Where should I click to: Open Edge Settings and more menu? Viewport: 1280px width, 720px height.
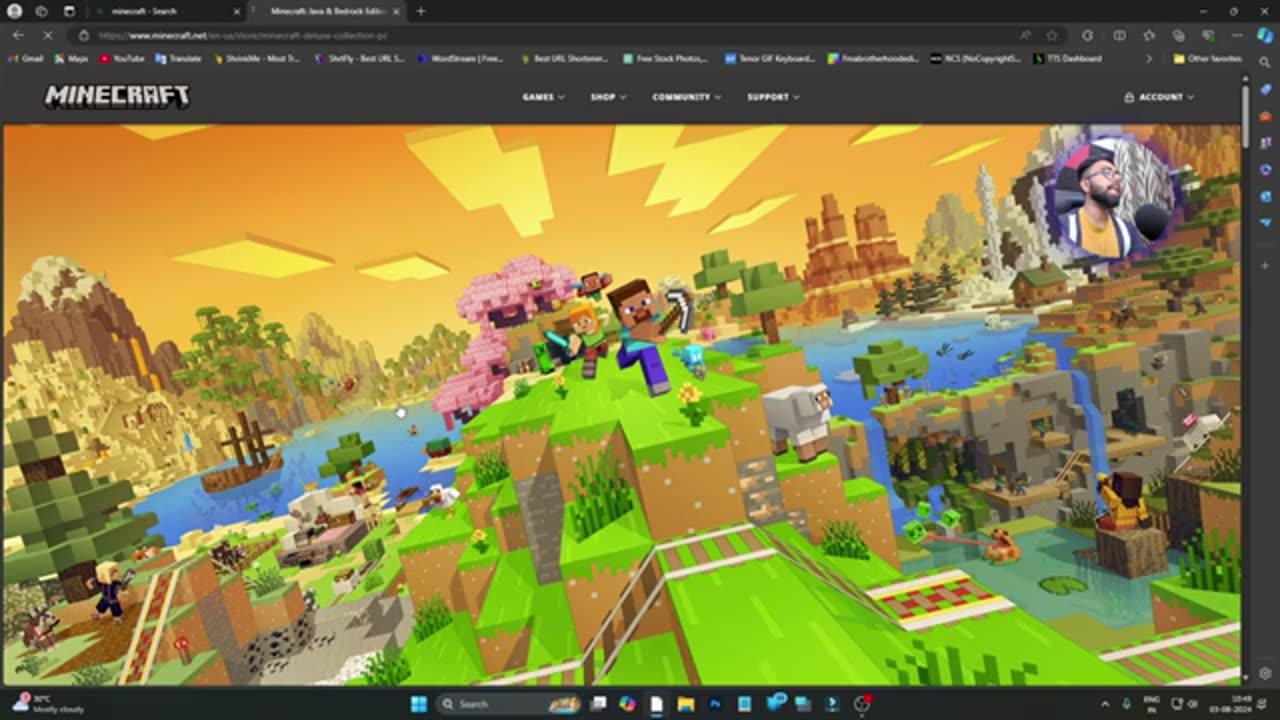(1238, 35)
